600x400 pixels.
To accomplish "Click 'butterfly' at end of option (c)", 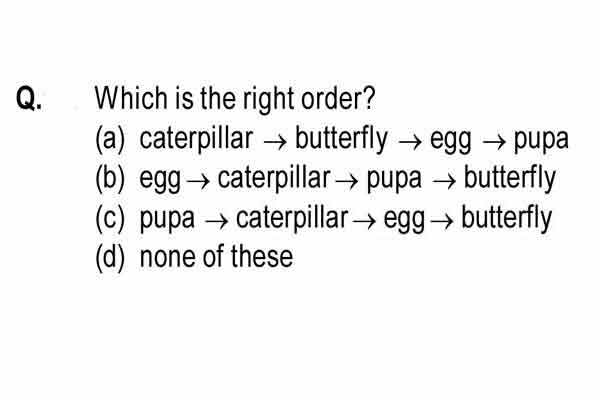I will coord(507,218).
